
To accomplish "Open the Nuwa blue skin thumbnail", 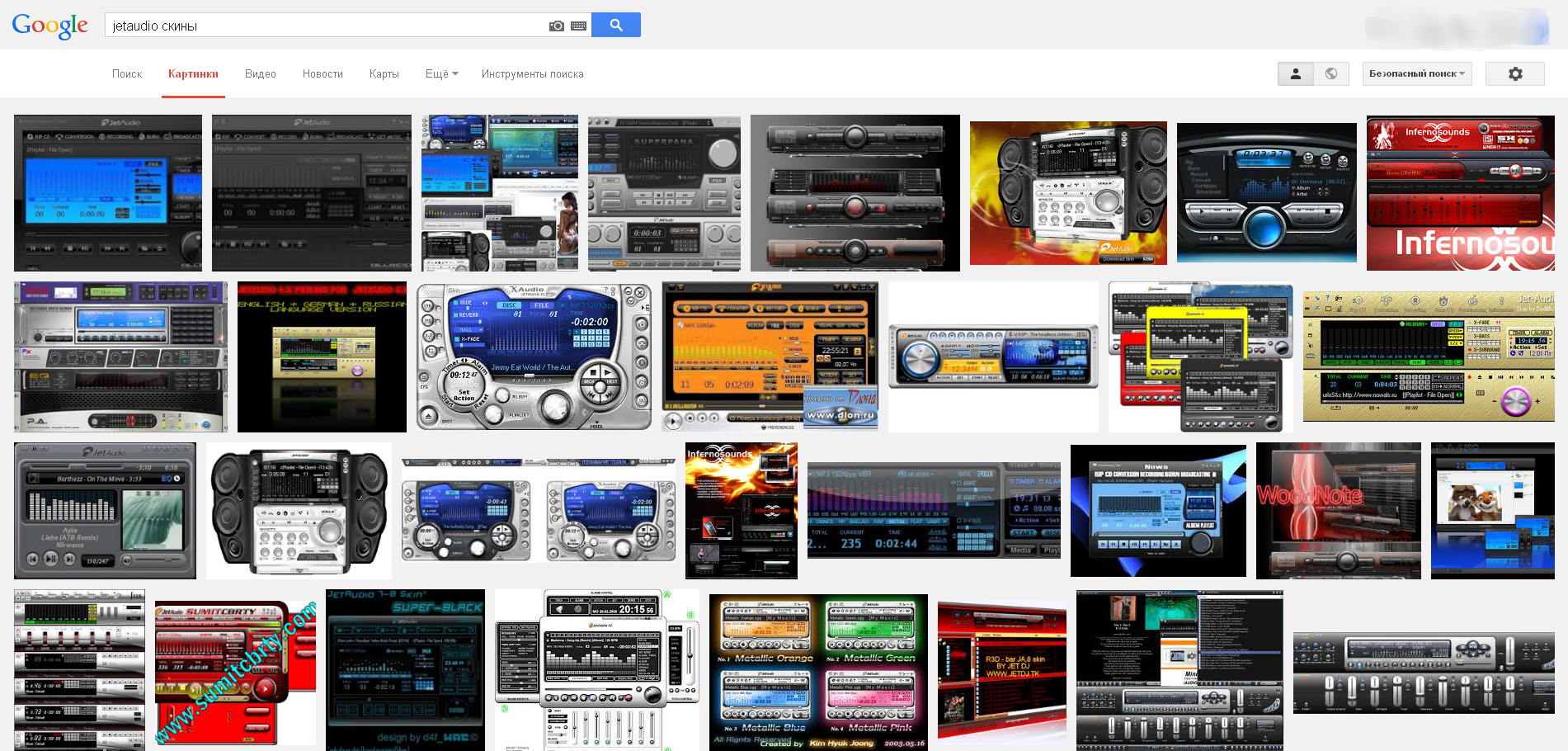I will [1158, 511].
